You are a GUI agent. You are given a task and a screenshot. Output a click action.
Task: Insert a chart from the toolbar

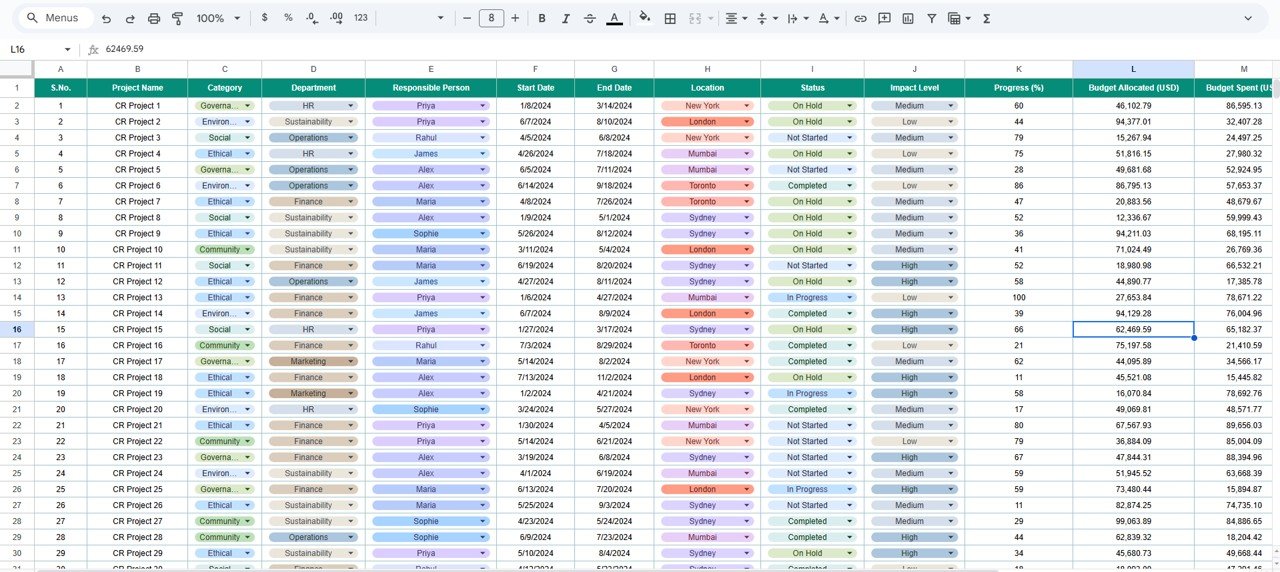point(908,18)
